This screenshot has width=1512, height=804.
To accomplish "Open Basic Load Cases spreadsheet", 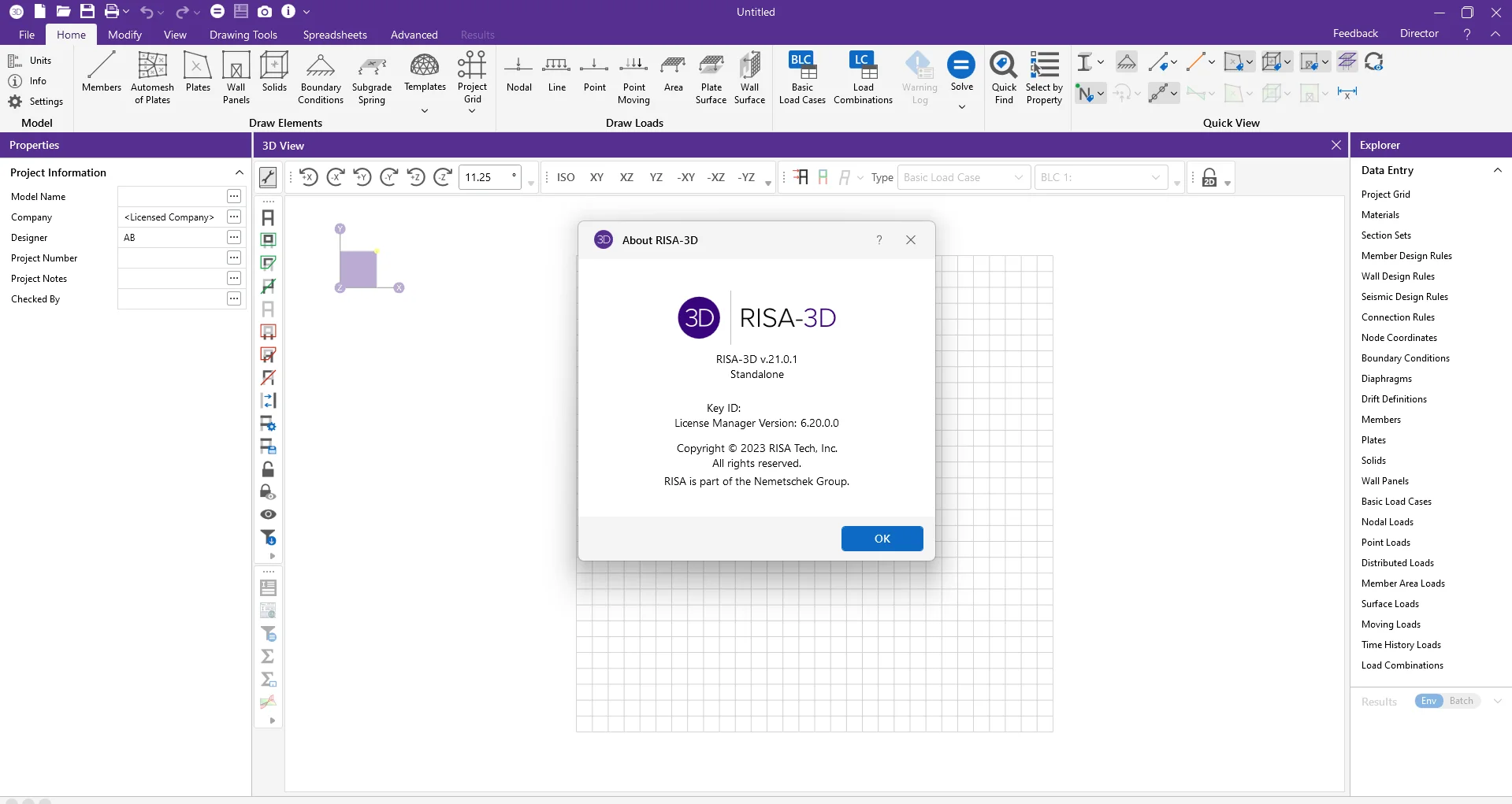I will coord(802,78).
